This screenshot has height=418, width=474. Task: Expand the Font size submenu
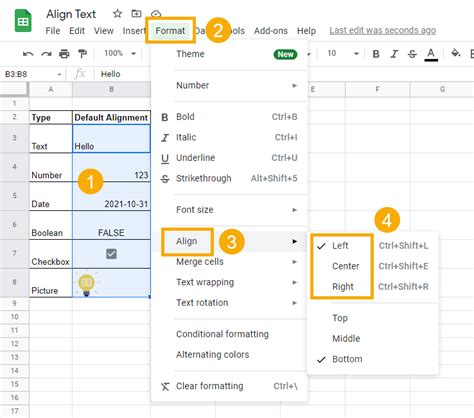229,210
